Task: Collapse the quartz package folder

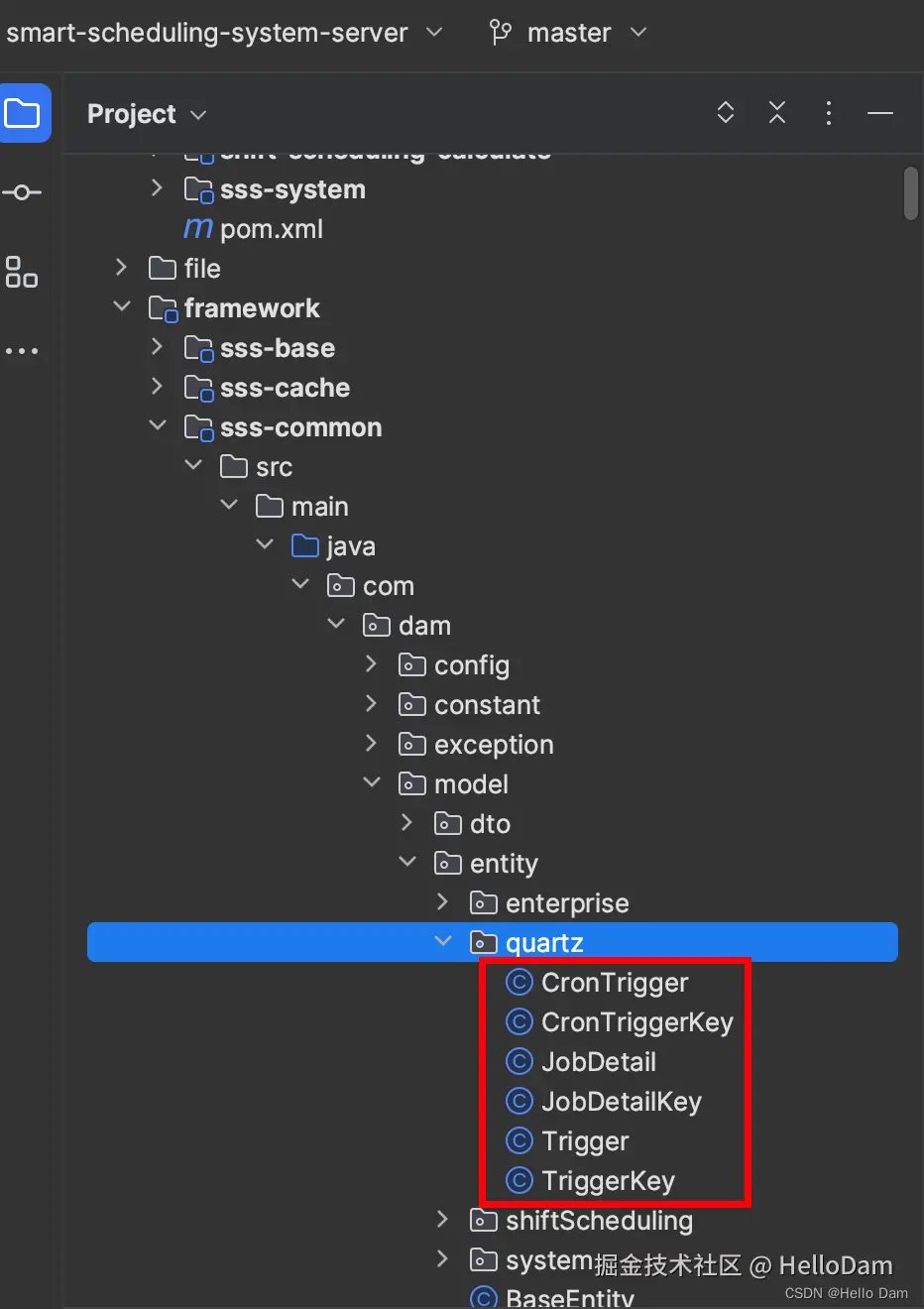Action: pyautogui.click(x=443, y=941)
